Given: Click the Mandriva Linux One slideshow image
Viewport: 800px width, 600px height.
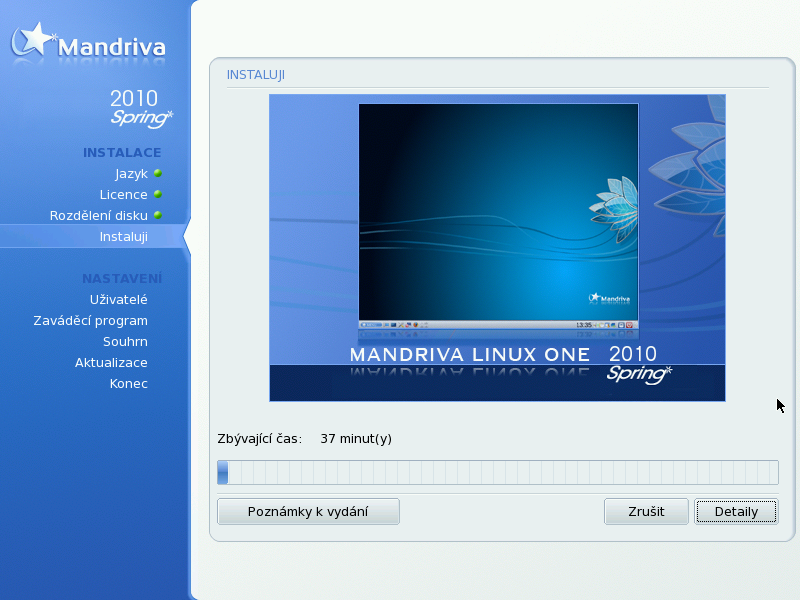Looking at the screenshot, I should (497, 247).
